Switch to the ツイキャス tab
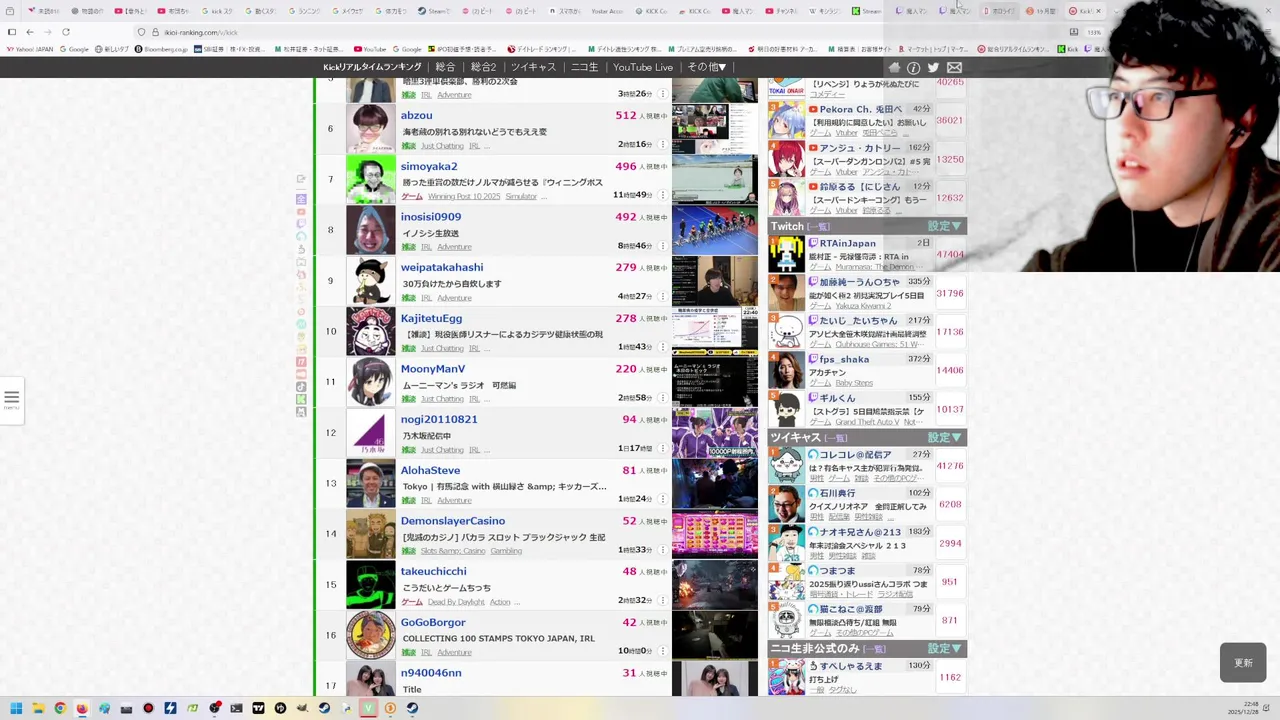This screenshot has width=1280, height=720. coord(533,67)
